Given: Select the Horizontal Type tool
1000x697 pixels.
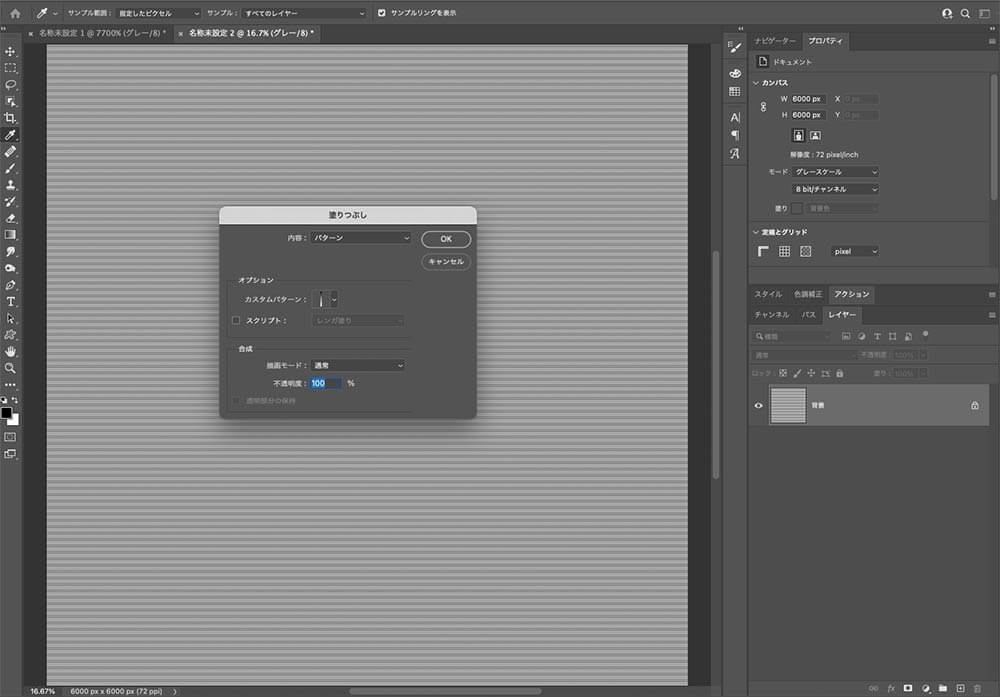Looking at the screenshot, I should click(x=10, y=302).
